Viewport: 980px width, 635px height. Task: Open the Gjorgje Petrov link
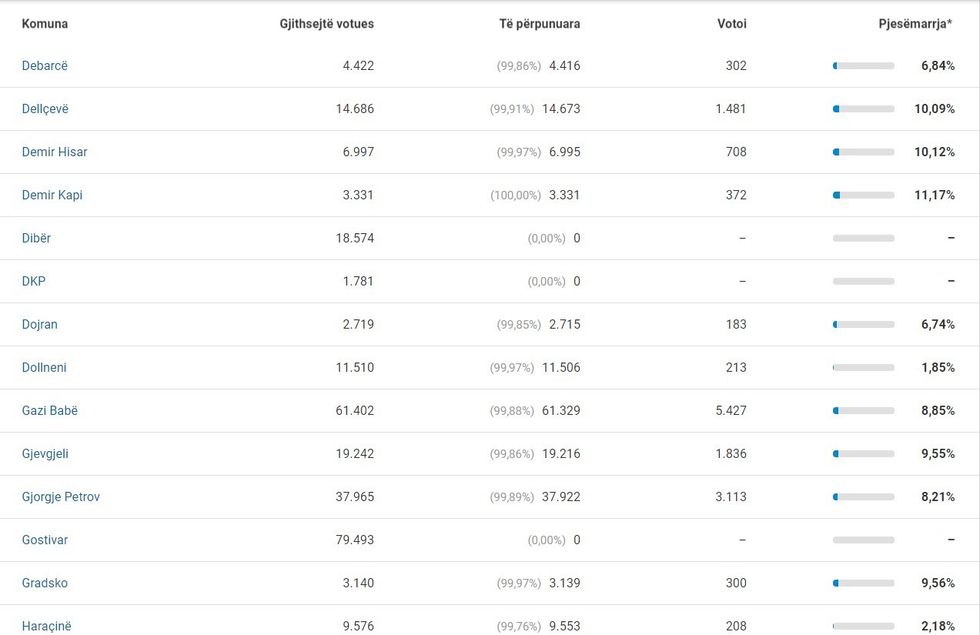(x=61, y=496)
